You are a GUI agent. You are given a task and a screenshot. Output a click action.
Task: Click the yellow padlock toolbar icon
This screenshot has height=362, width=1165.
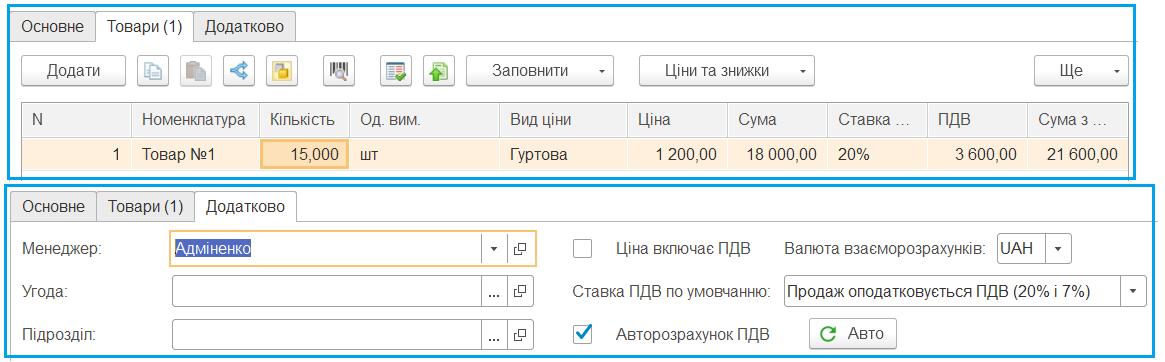pos(282,71)
